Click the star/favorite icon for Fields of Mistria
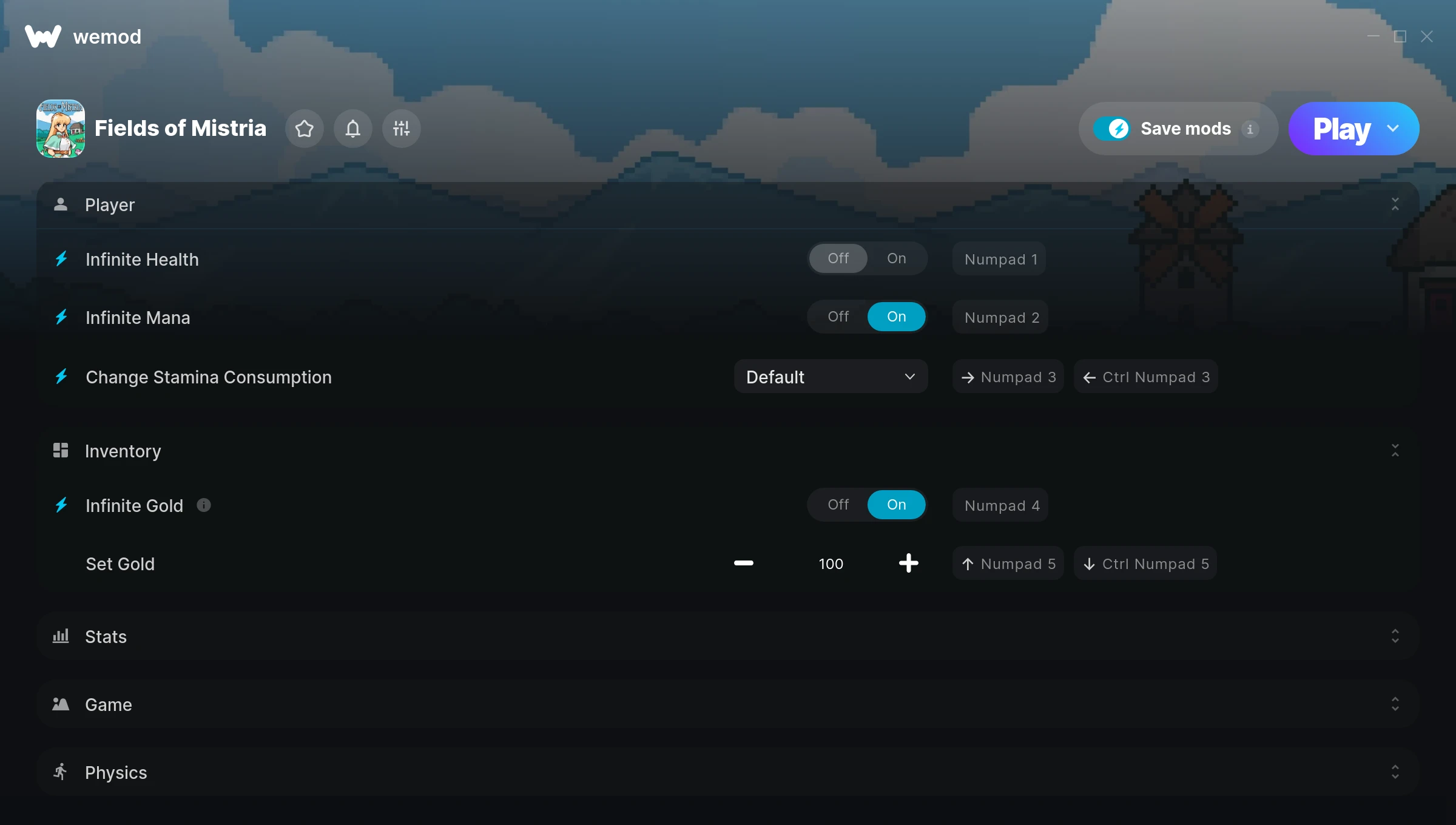 305,128
